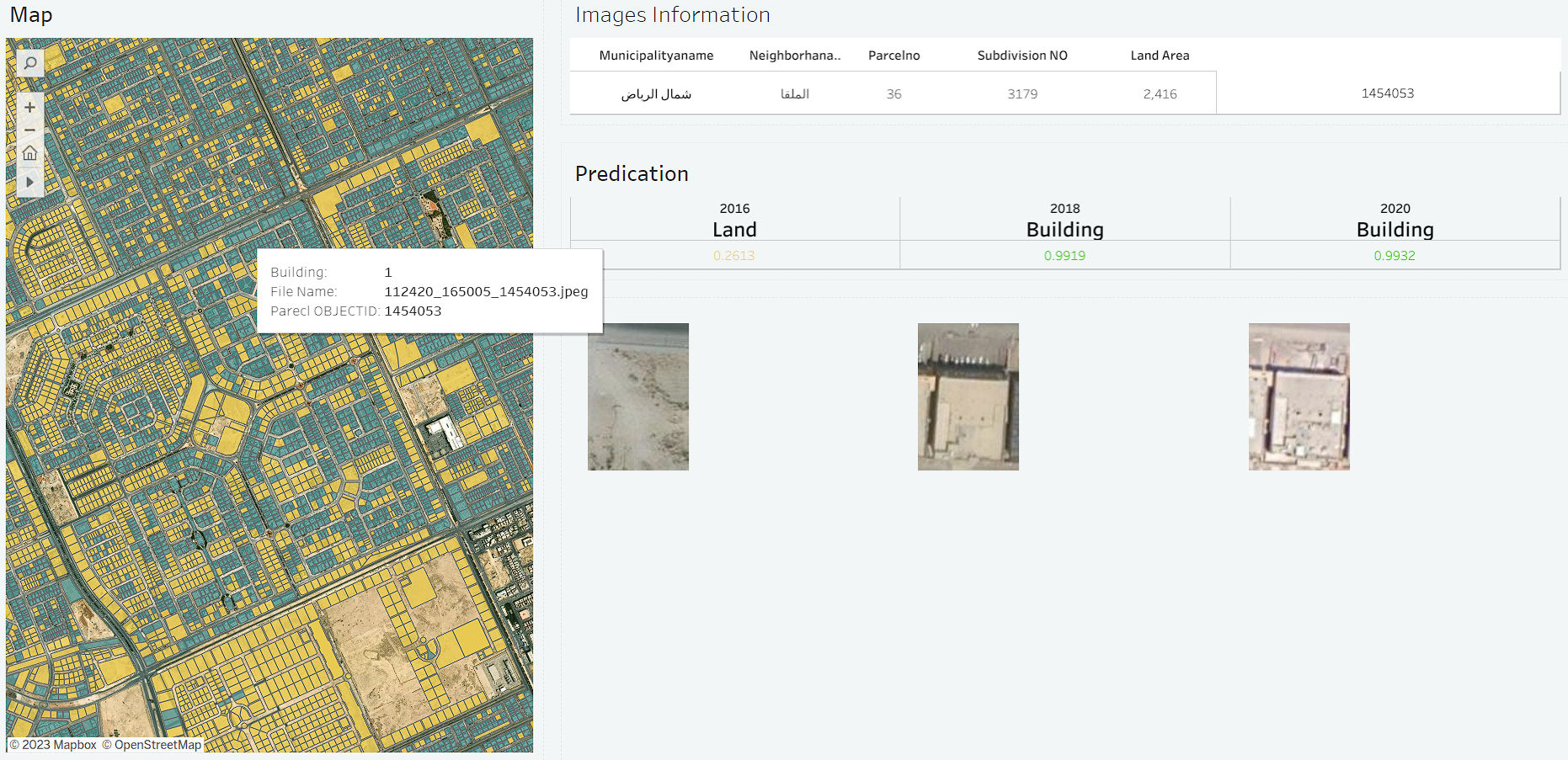Select the Neighborhana.. column header
The image size is (1568, 760).
tap(795, 56)
